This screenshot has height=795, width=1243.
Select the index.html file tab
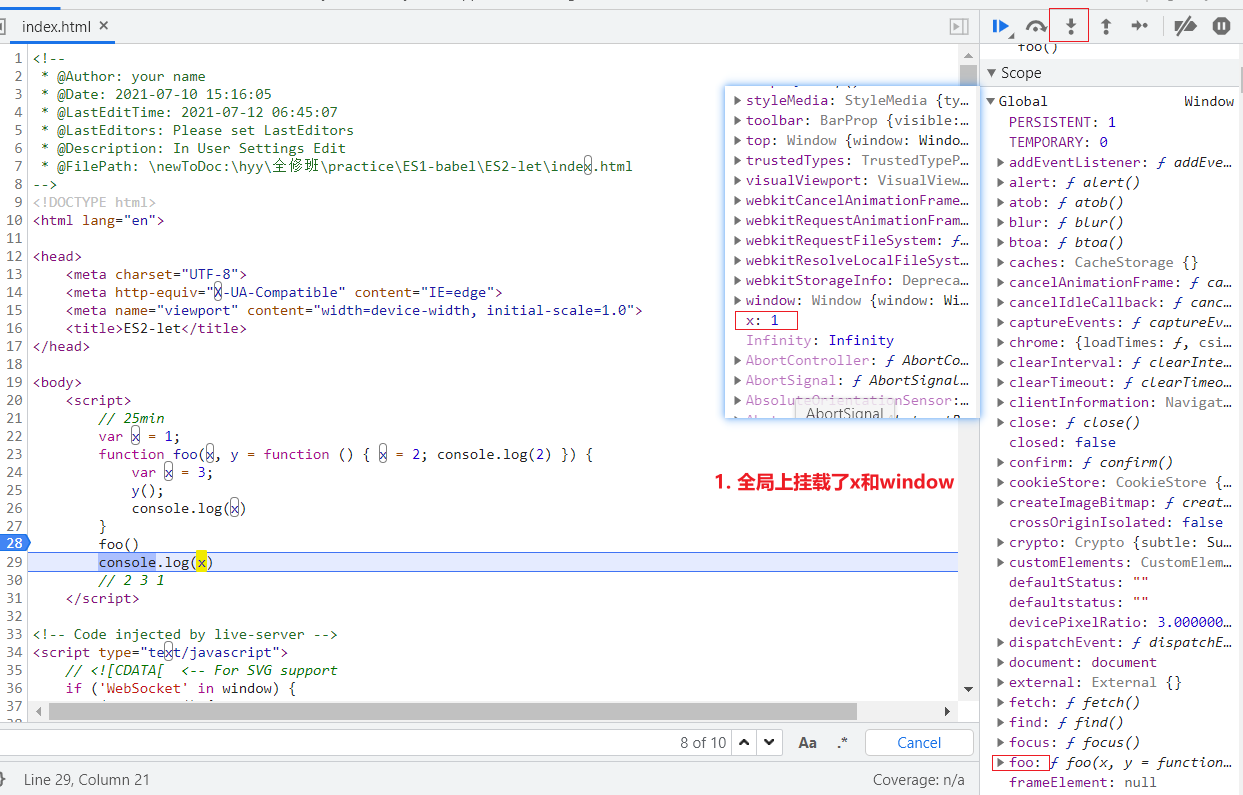pos(64,27)
